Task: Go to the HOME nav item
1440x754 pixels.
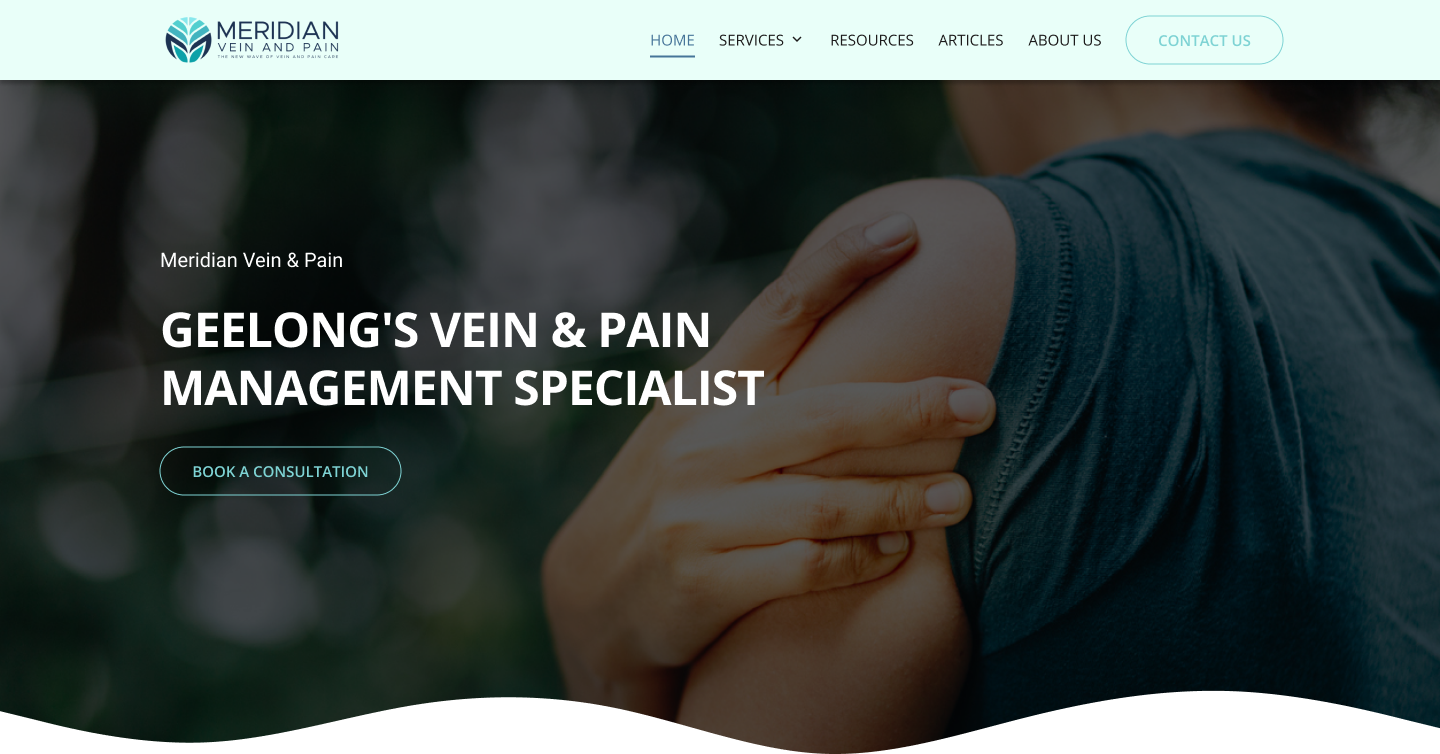Action: click(x=672, y=40)
